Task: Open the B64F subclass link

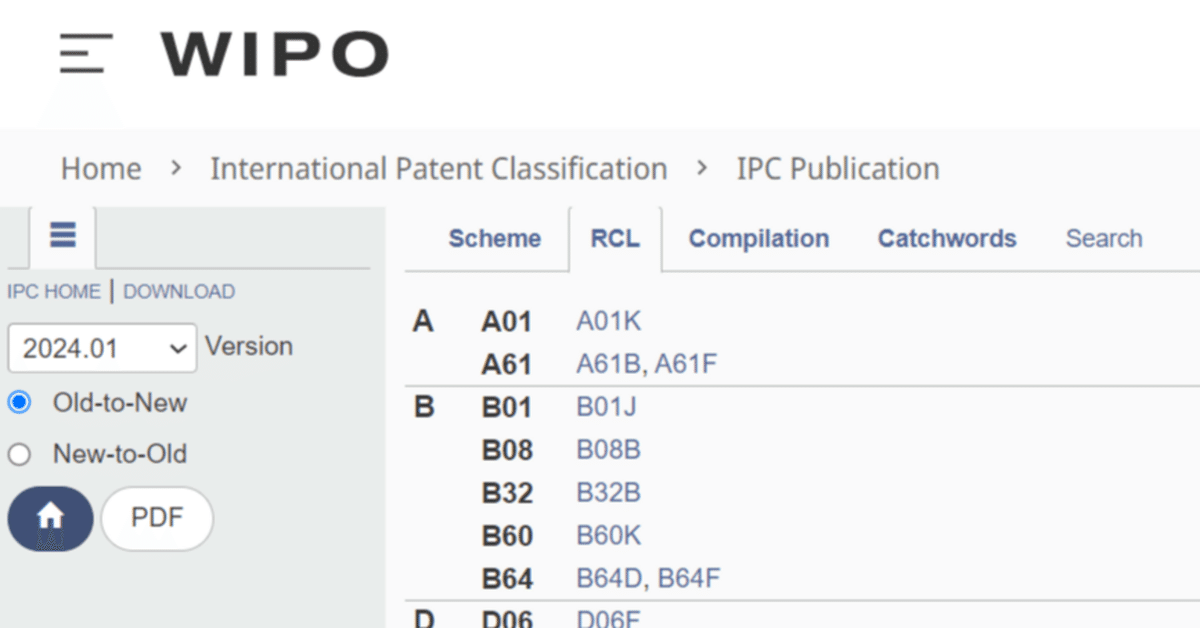Action: 688,578
